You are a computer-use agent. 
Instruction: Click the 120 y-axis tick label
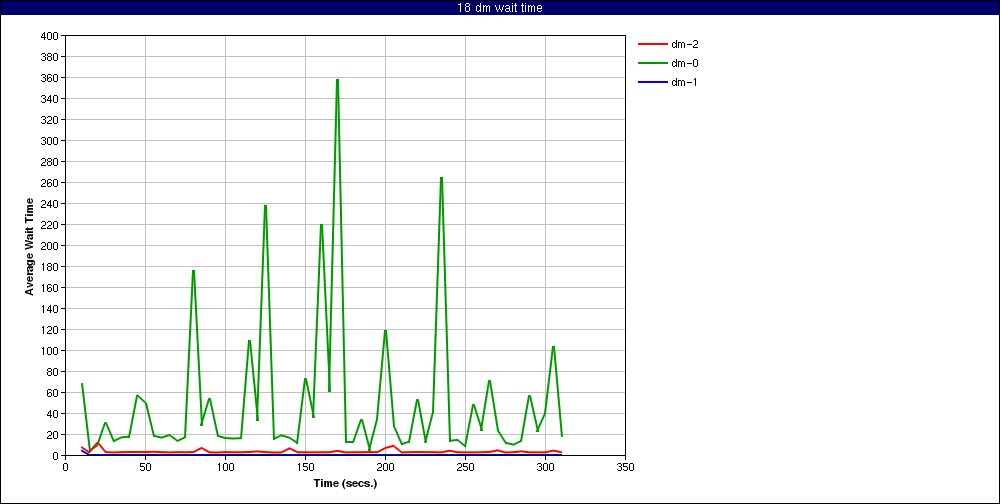coord(50,330)
